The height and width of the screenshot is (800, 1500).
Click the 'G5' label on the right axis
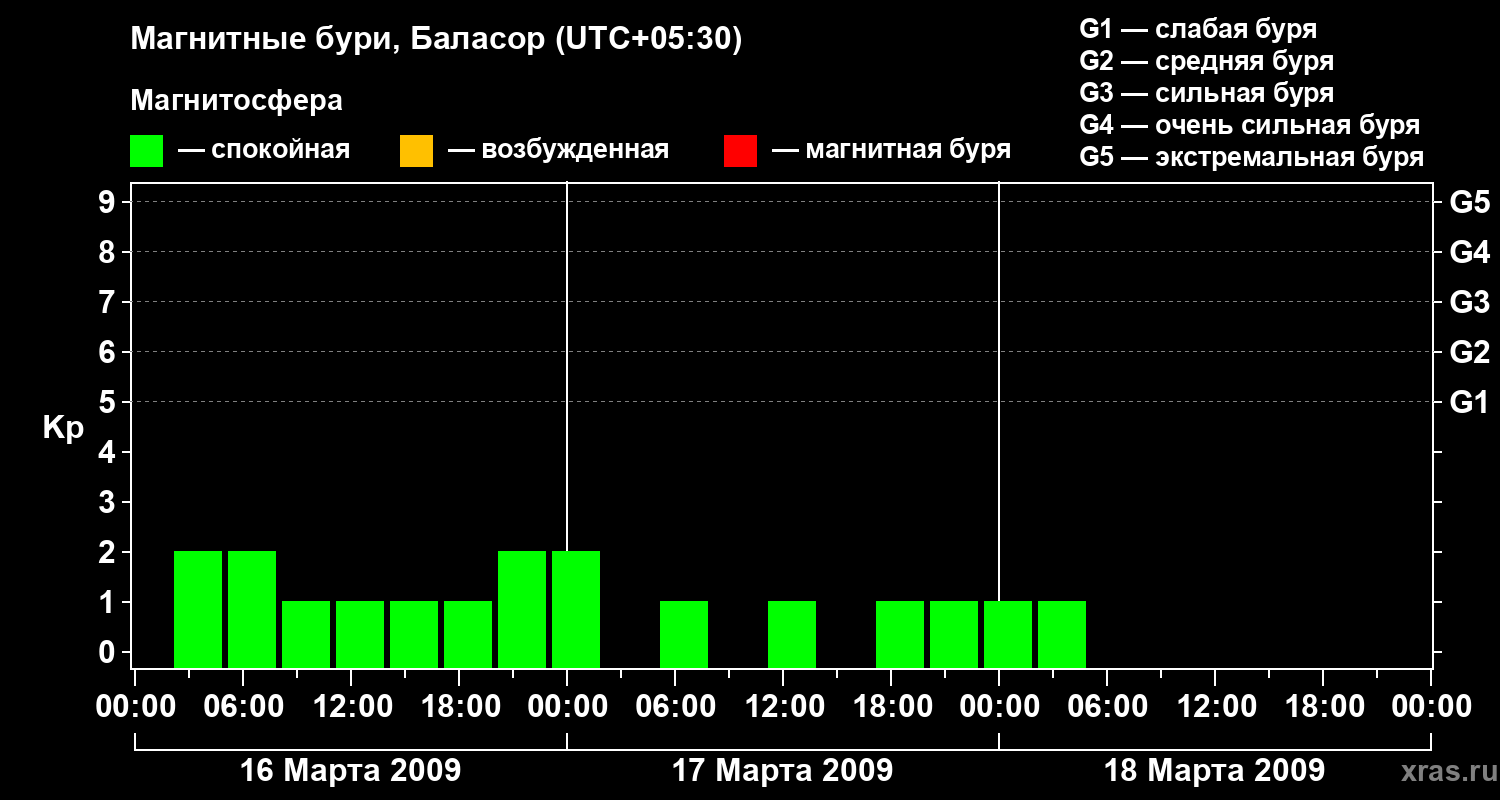click(x=1469, y=202)
